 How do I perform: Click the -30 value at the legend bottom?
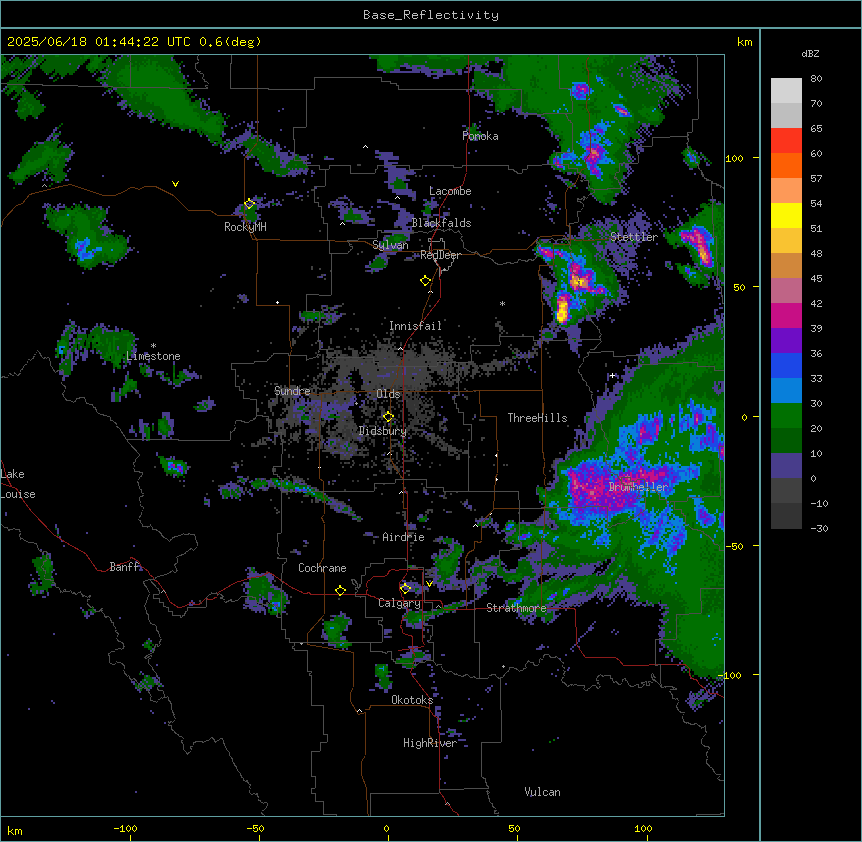pyautogui.click(x=819, y=528)
